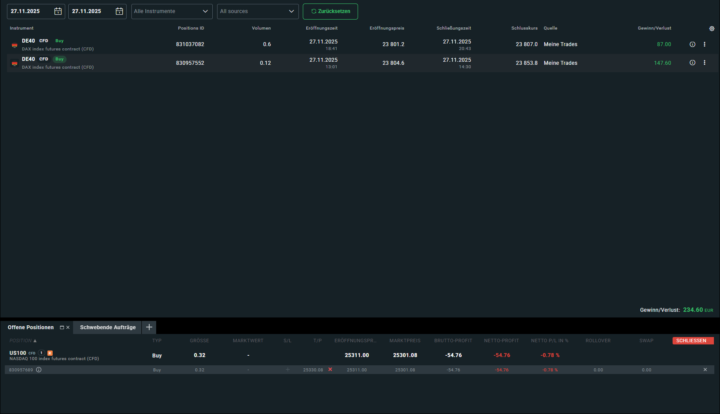Click opening price 23 804.6

coord(394,63)
